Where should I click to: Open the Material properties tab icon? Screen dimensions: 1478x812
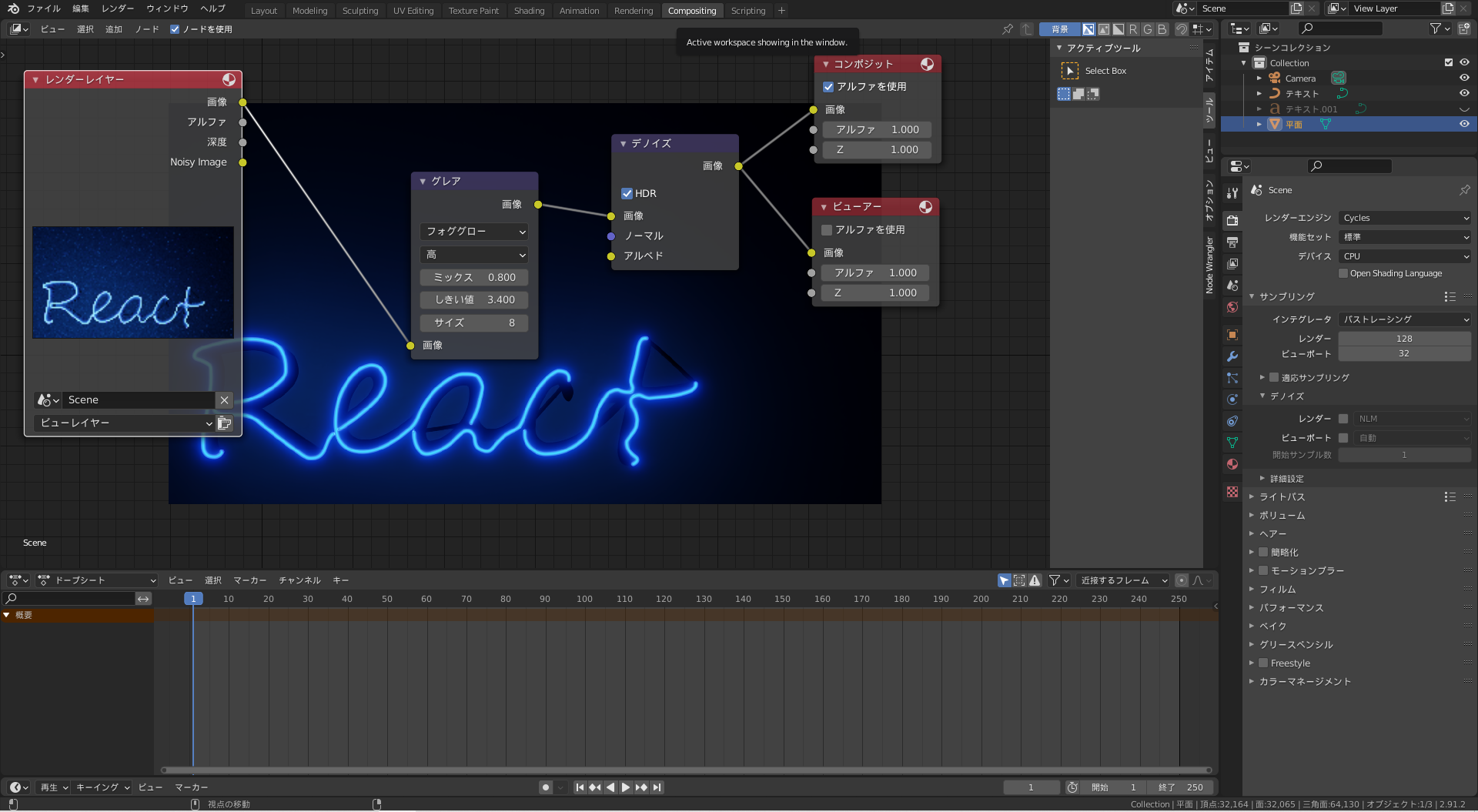pos(1232,464)
